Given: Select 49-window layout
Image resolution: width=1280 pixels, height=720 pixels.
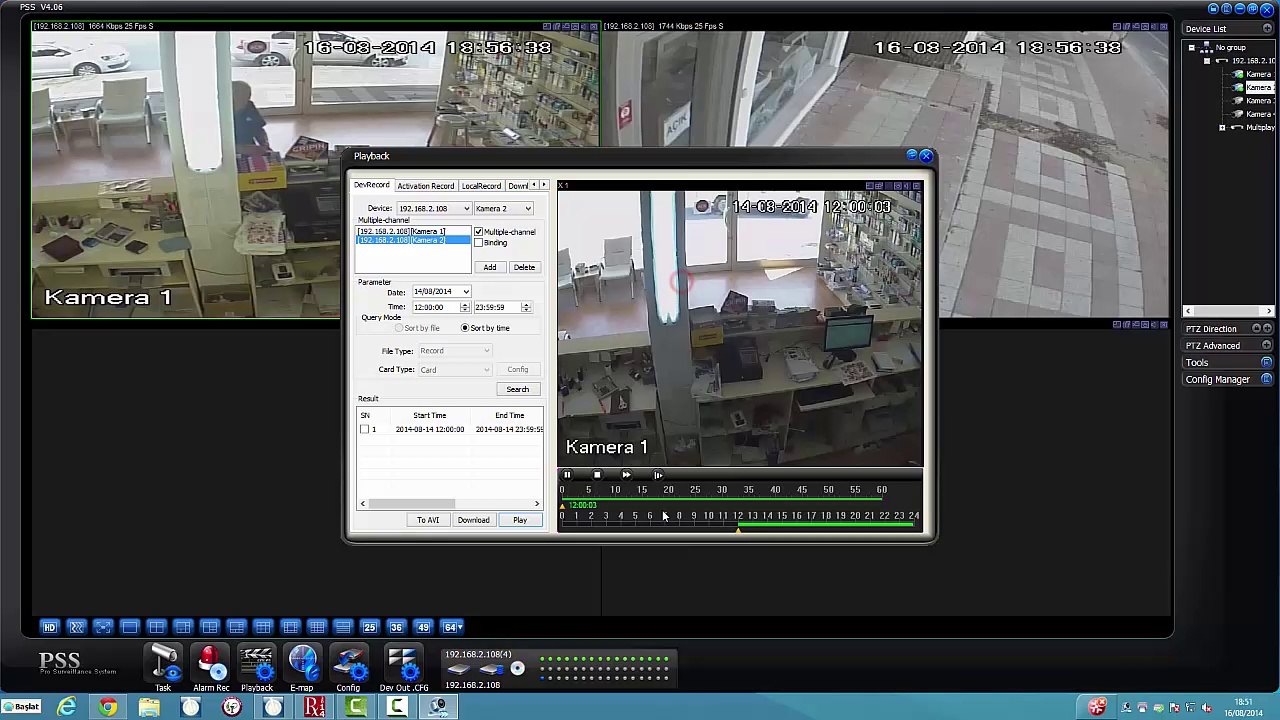Looking at the screenshot, I should 423,627.
